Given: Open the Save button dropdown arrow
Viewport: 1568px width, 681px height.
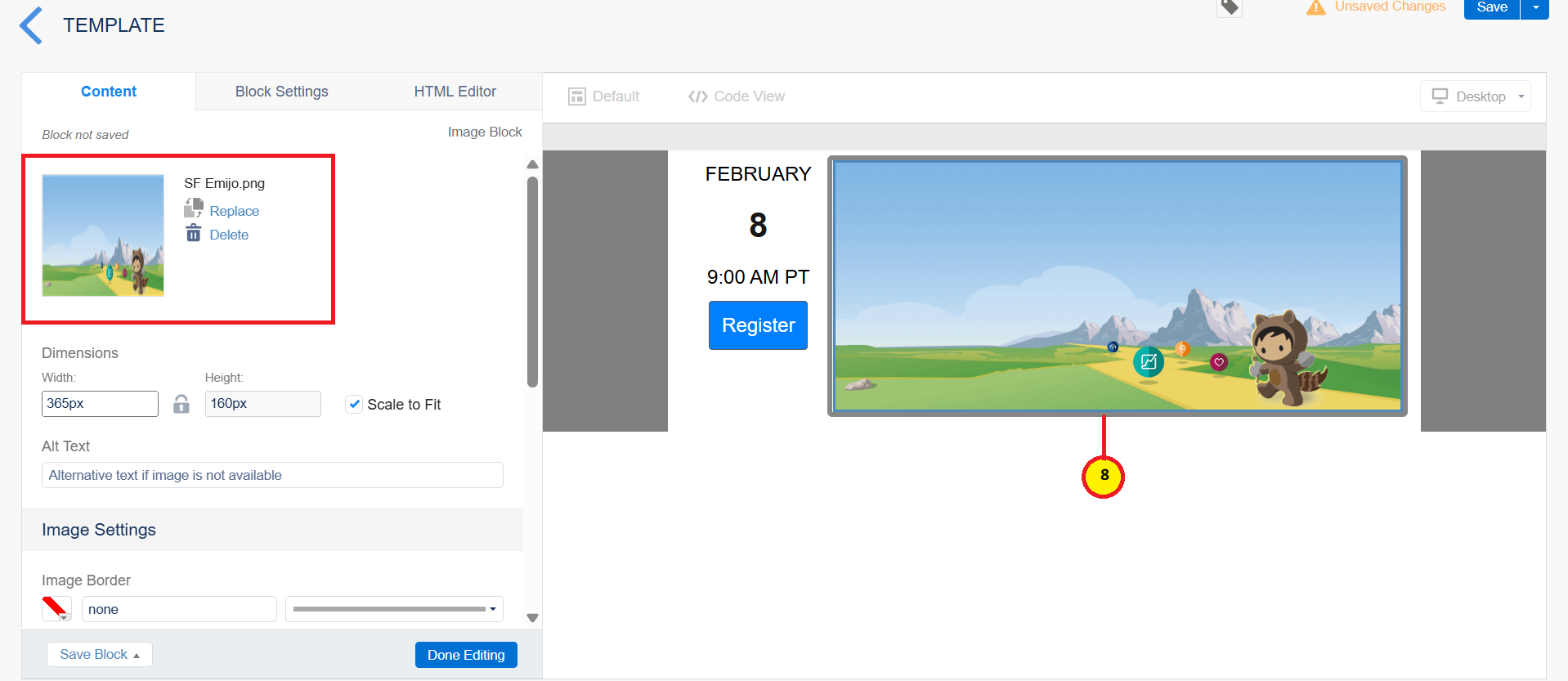Looking at the screenshot, I should tap(1535, 7).
